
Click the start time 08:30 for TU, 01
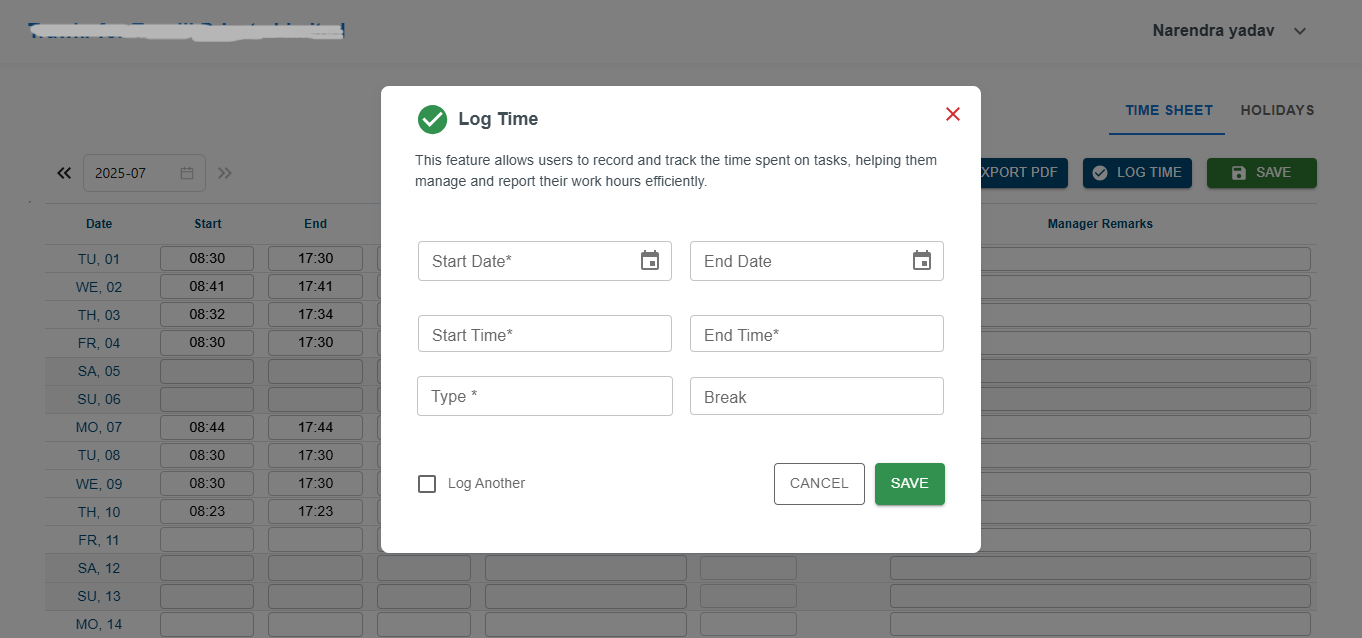click(x=207, y=258)
